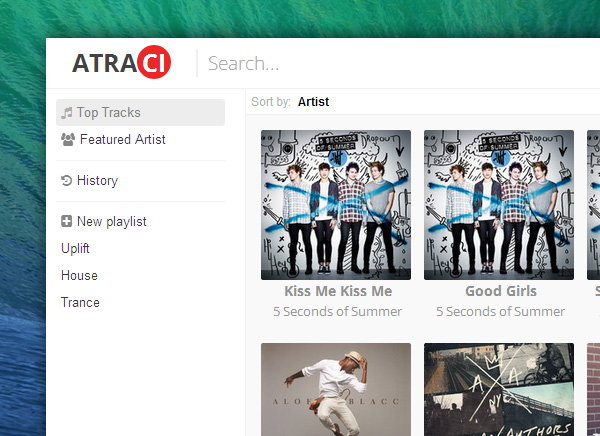Click the Featured Artist people icon
Image resolution: width=600 pixels, height=436 pixels.
click(68, 139)
